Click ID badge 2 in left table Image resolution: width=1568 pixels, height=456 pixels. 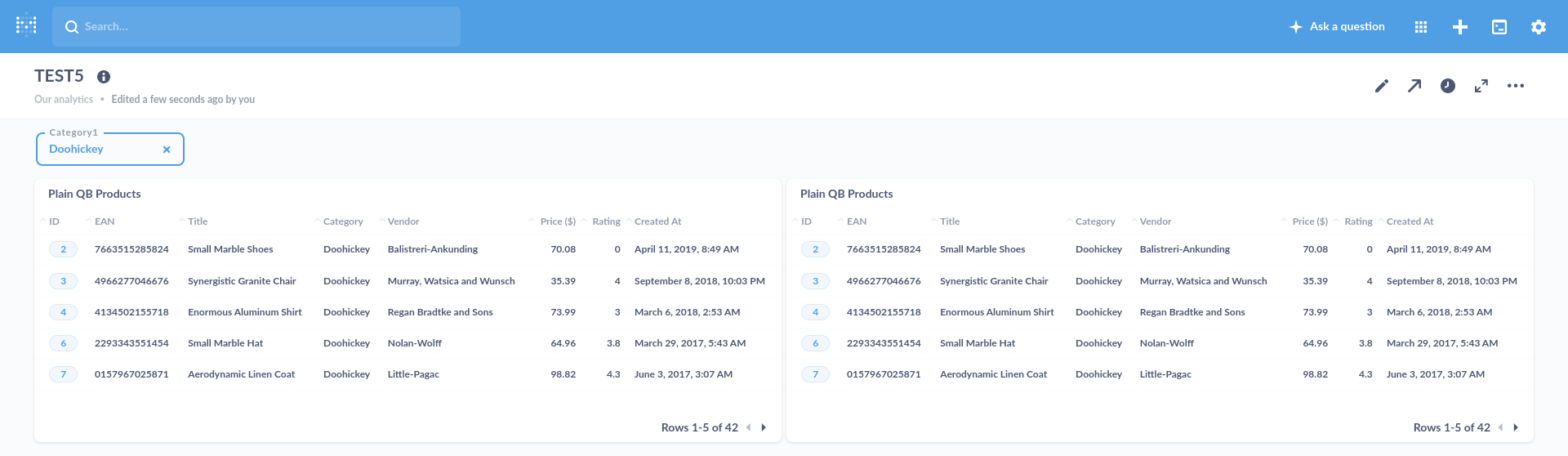[x=63, y=249]
